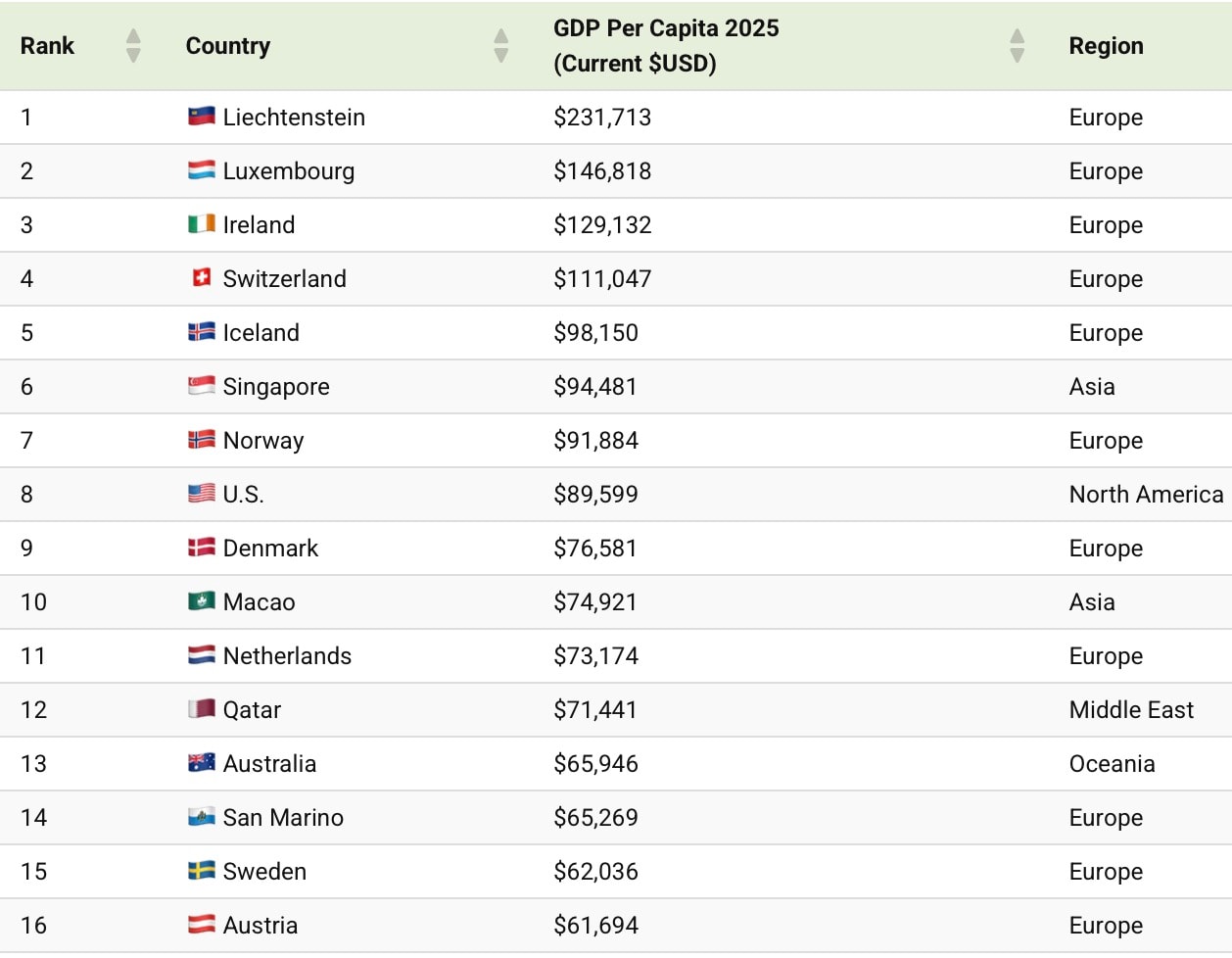Click Austria's GDP value $61,694

click(595, 926)
